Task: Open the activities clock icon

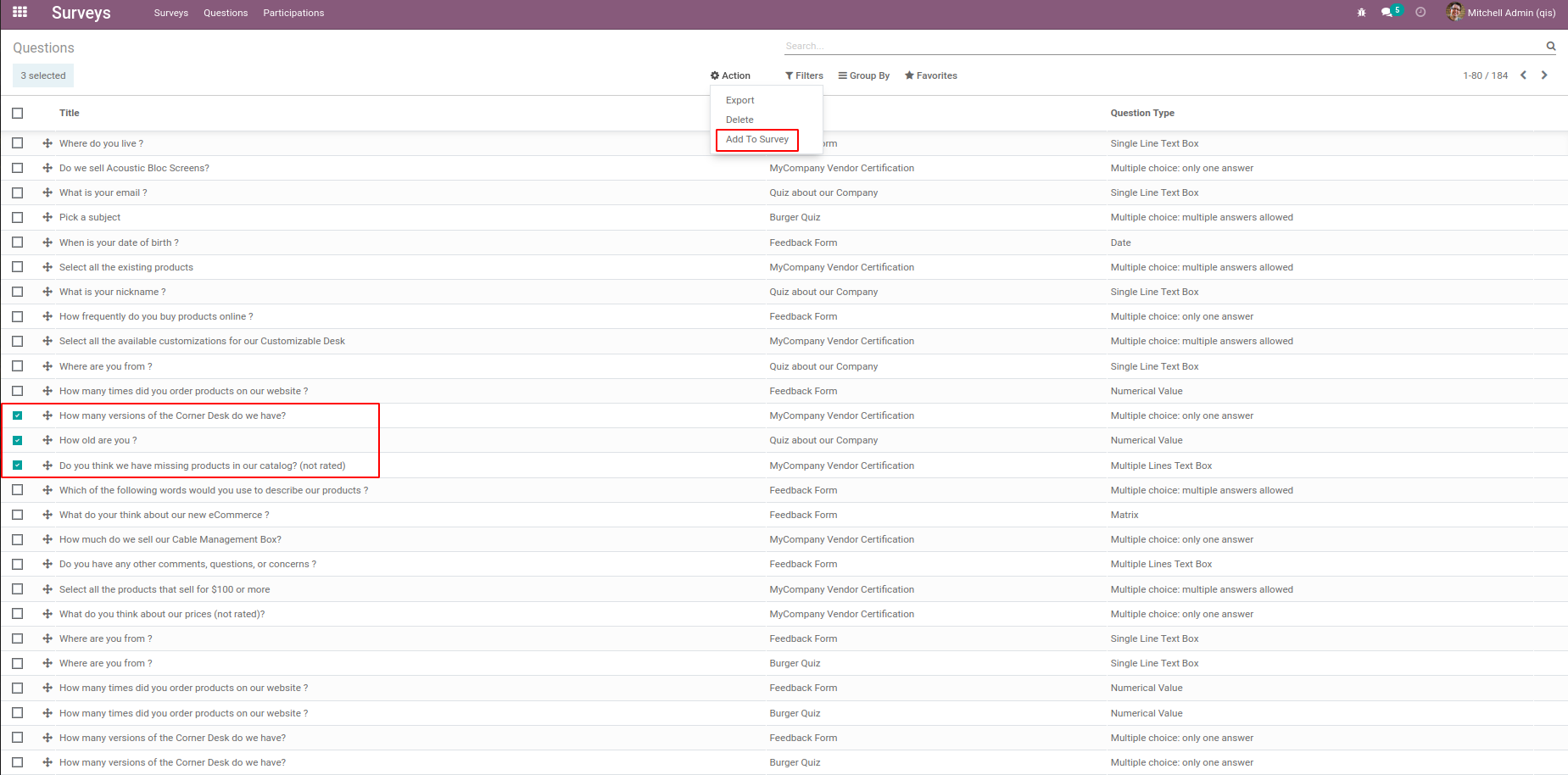Action: tap(1420, 13)
